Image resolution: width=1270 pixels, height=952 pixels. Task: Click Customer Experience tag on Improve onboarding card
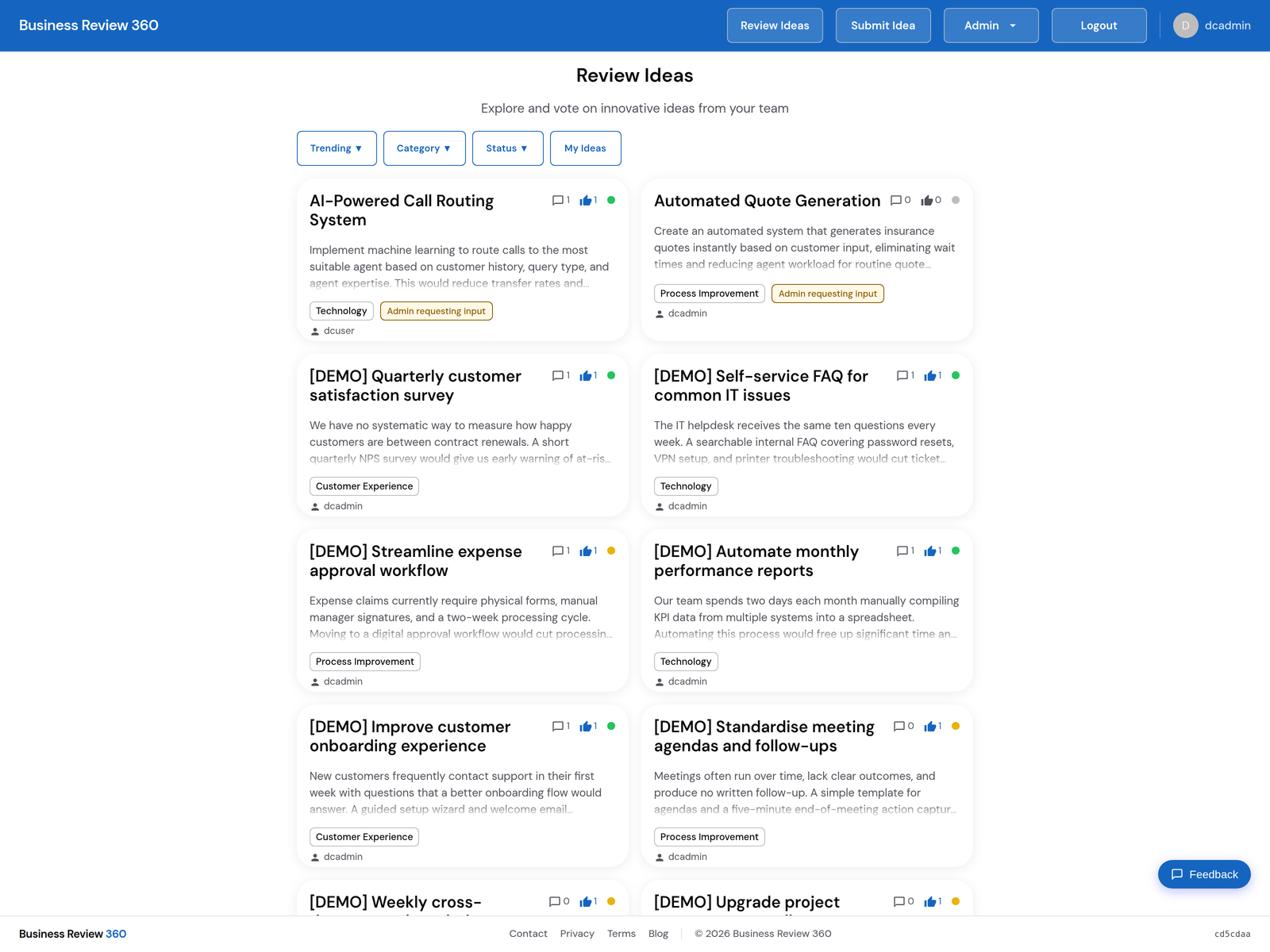(364, 837)
